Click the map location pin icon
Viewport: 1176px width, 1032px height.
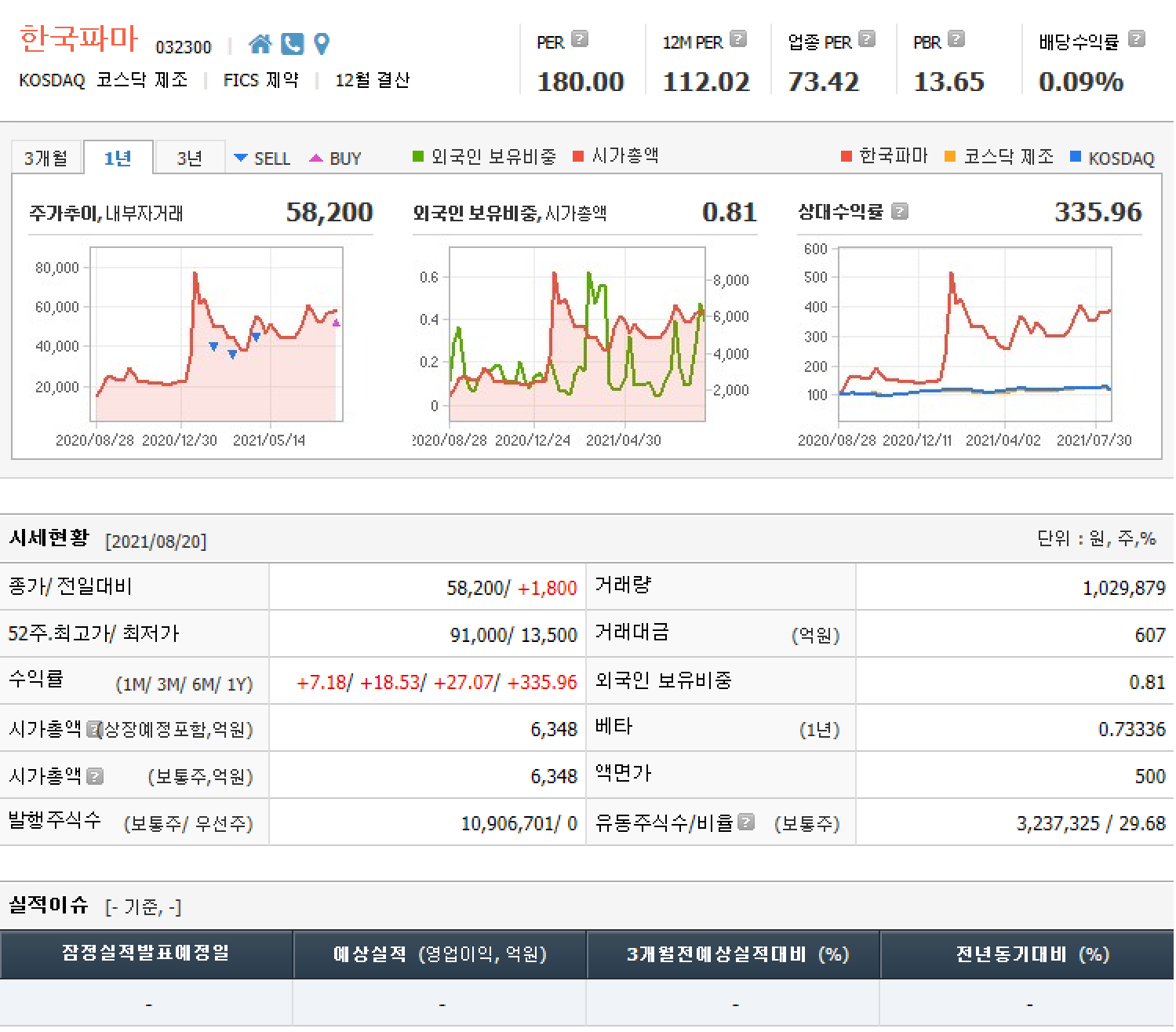tap(321, 44)
